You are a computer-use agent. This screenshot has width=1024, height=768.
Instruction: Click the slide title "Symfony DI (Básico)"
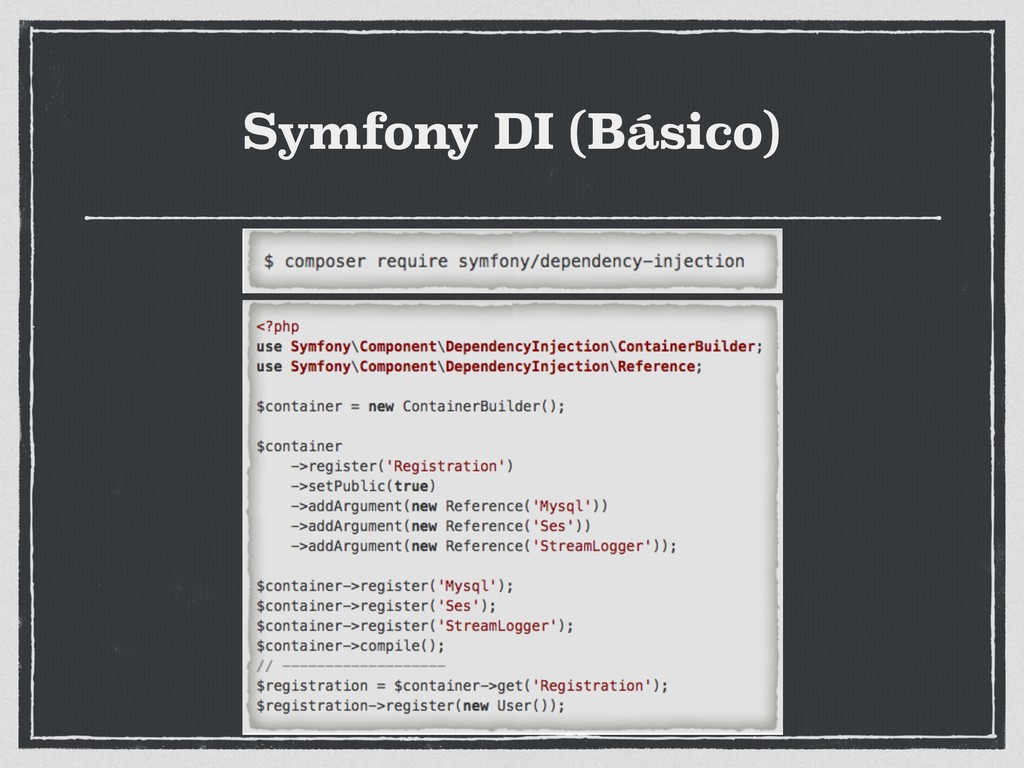point(511,133)
